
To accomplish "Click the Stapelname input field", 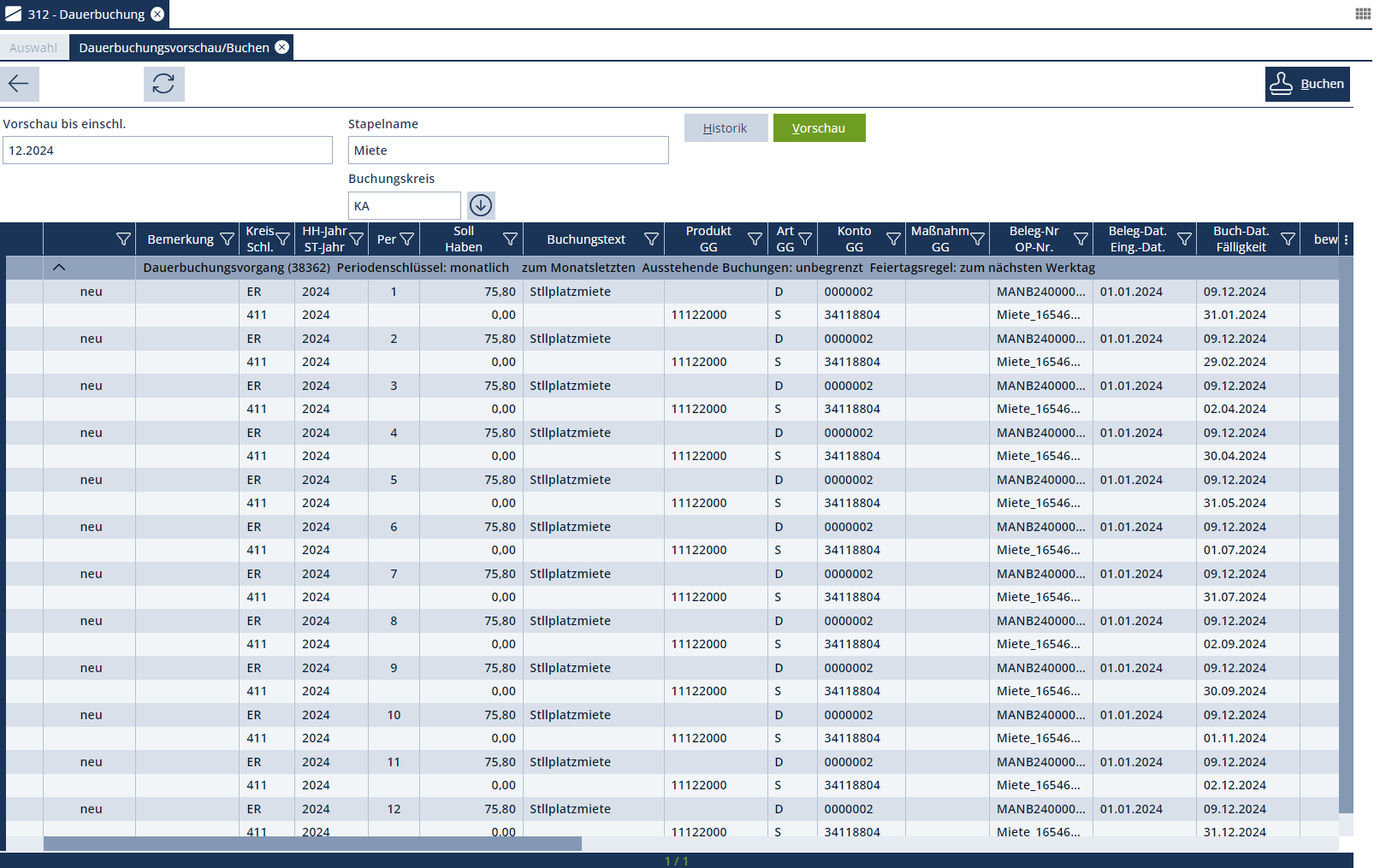I will tap(508, 151).
